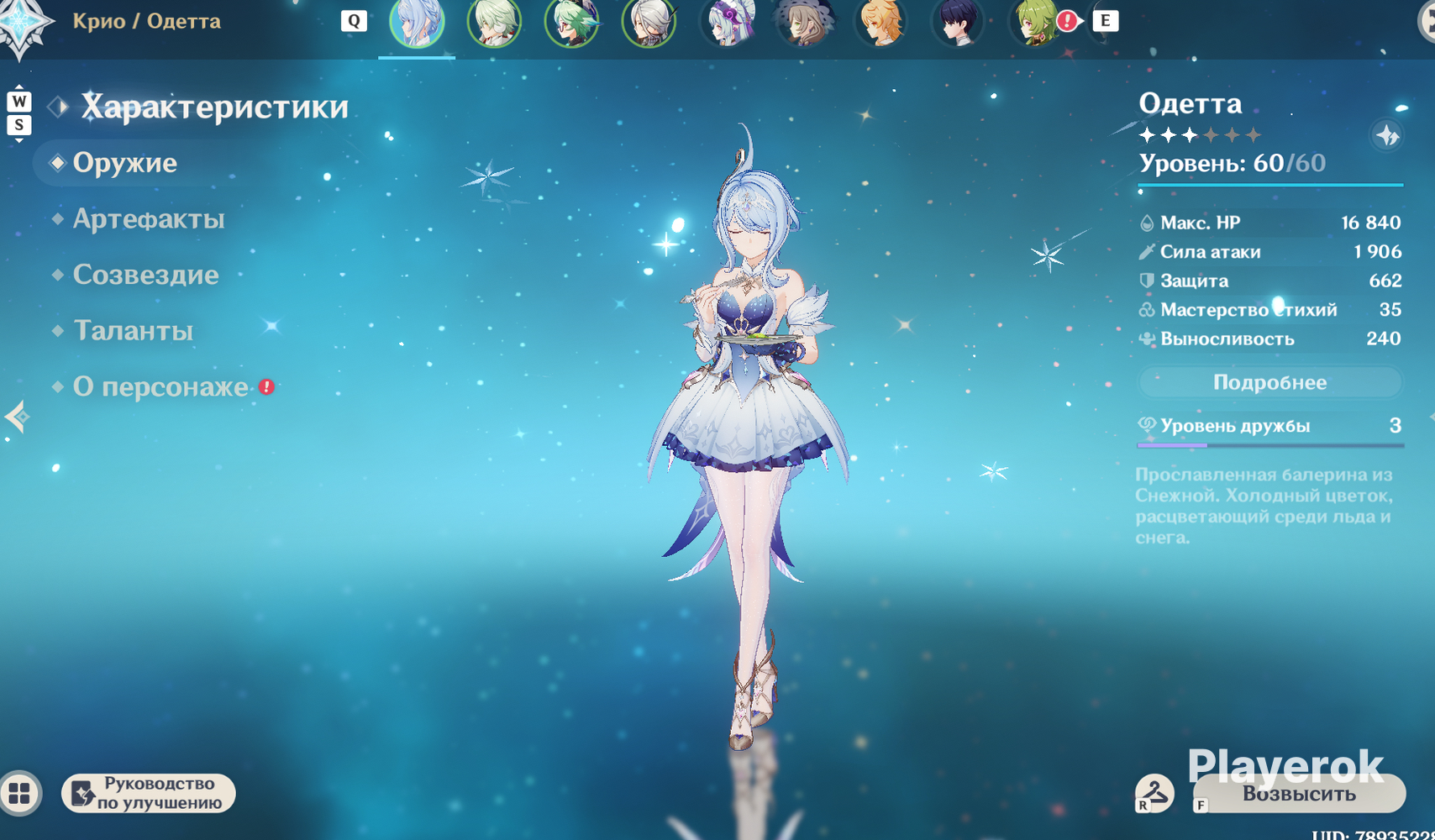Screen dimensions: 1435x840
Task: Click the Уровень: 60/60 level text
Action: pyautogui.click(x=1233, y=163)
